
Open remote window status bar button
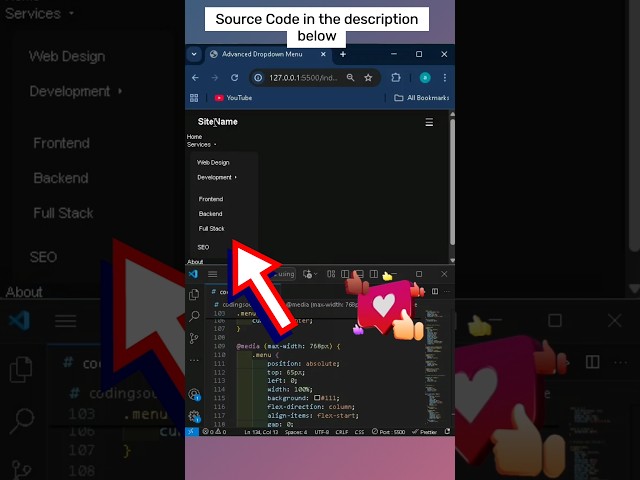[x=192, y=431]
